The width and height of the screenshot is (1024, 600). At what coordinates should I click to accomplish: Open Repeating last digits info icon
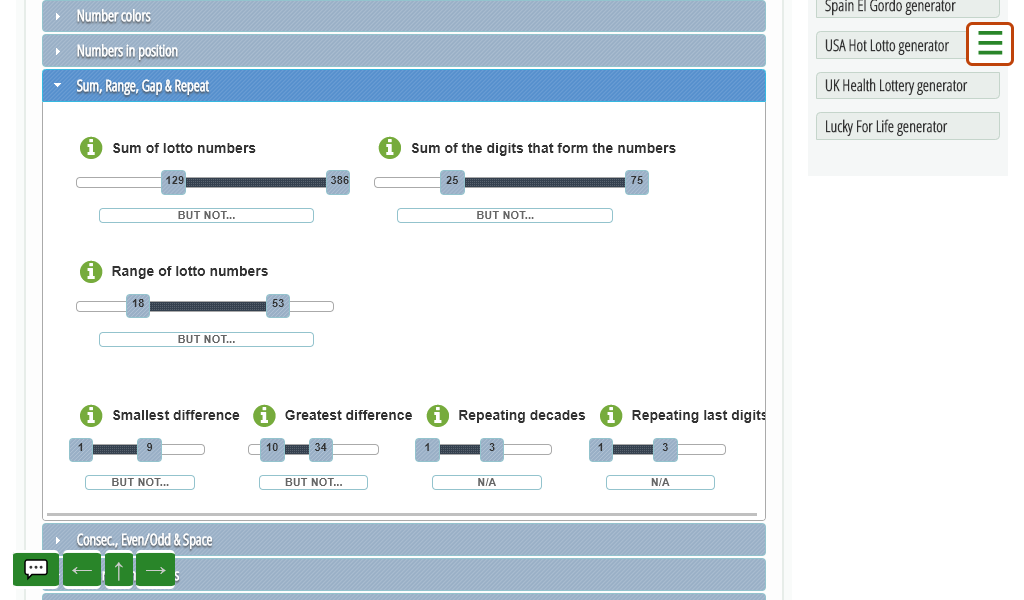coord(611,415)
